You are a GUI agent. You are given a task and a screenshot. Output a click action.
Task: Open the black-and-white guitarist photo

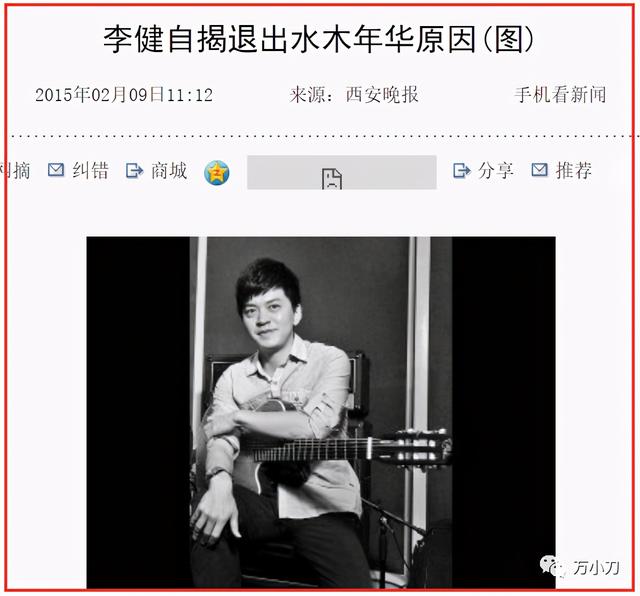[x=321, y=412]
